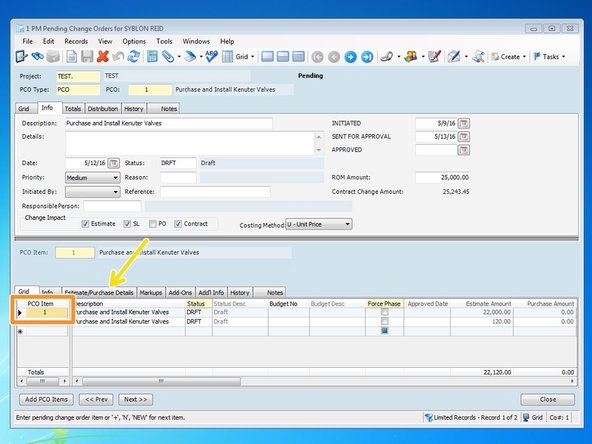This screenshot has width=592, height=444.
Task: Click the new record page icon
Action: pos(71,57)
